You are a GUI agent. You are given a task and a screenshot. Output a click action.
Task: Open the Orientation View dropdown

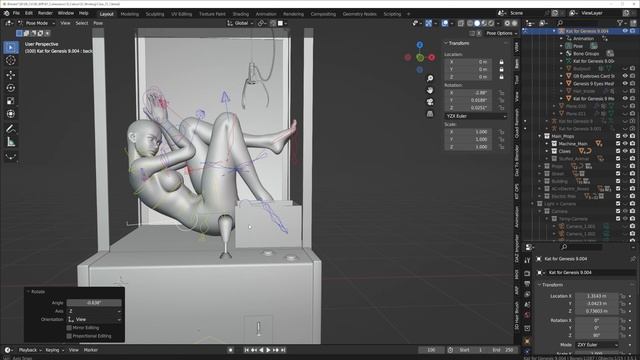pyautogui.click(x=94, y=320)
